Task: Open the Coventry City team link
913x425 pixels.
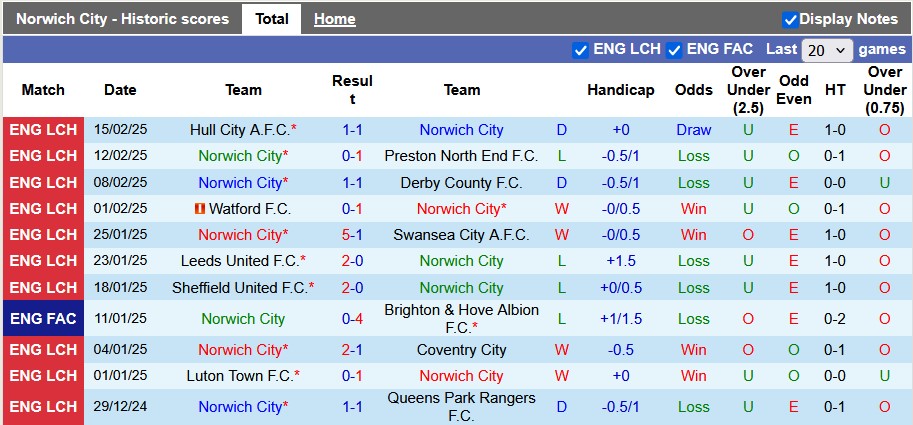Action: point(461,350)
